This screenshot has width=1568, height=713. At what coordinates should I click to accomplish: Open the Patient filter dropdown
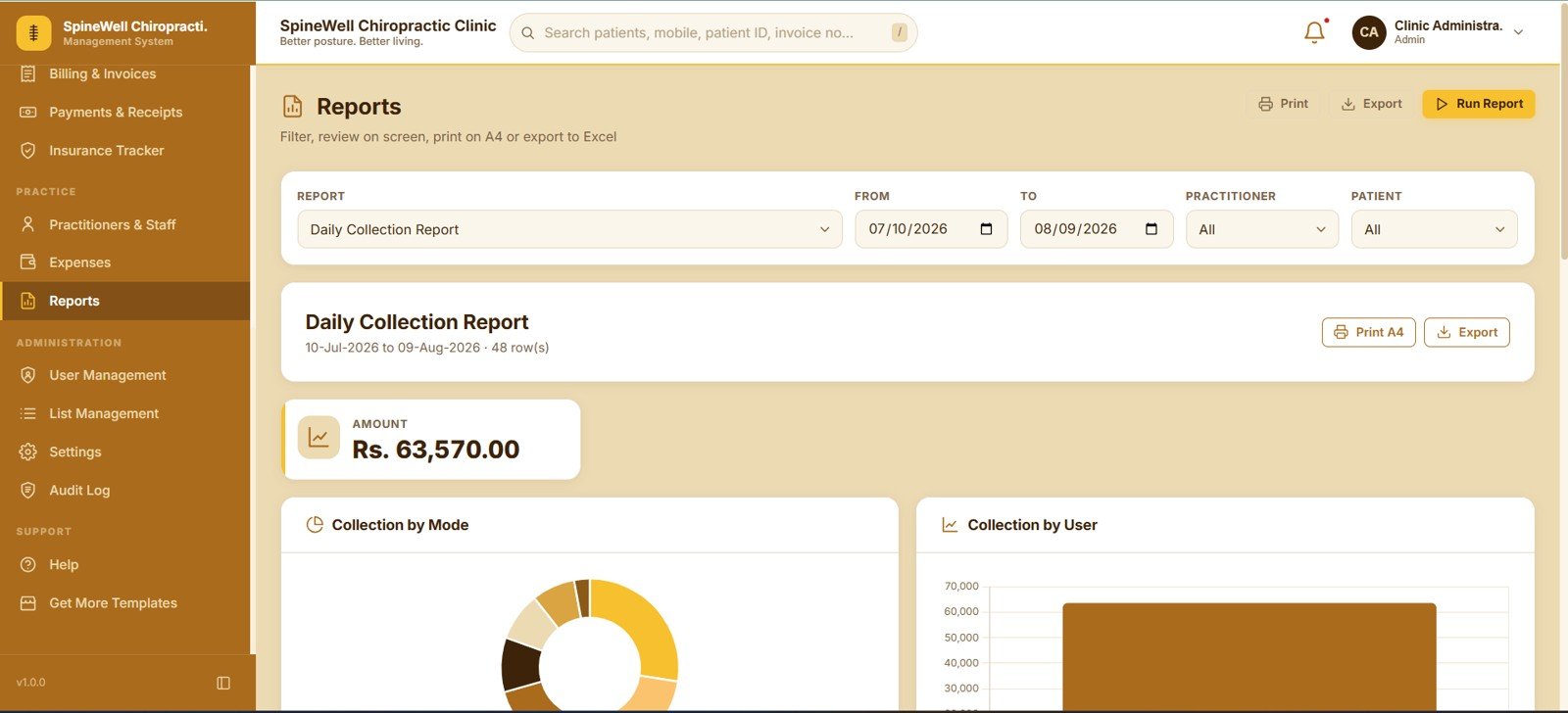pos(1434,229)
